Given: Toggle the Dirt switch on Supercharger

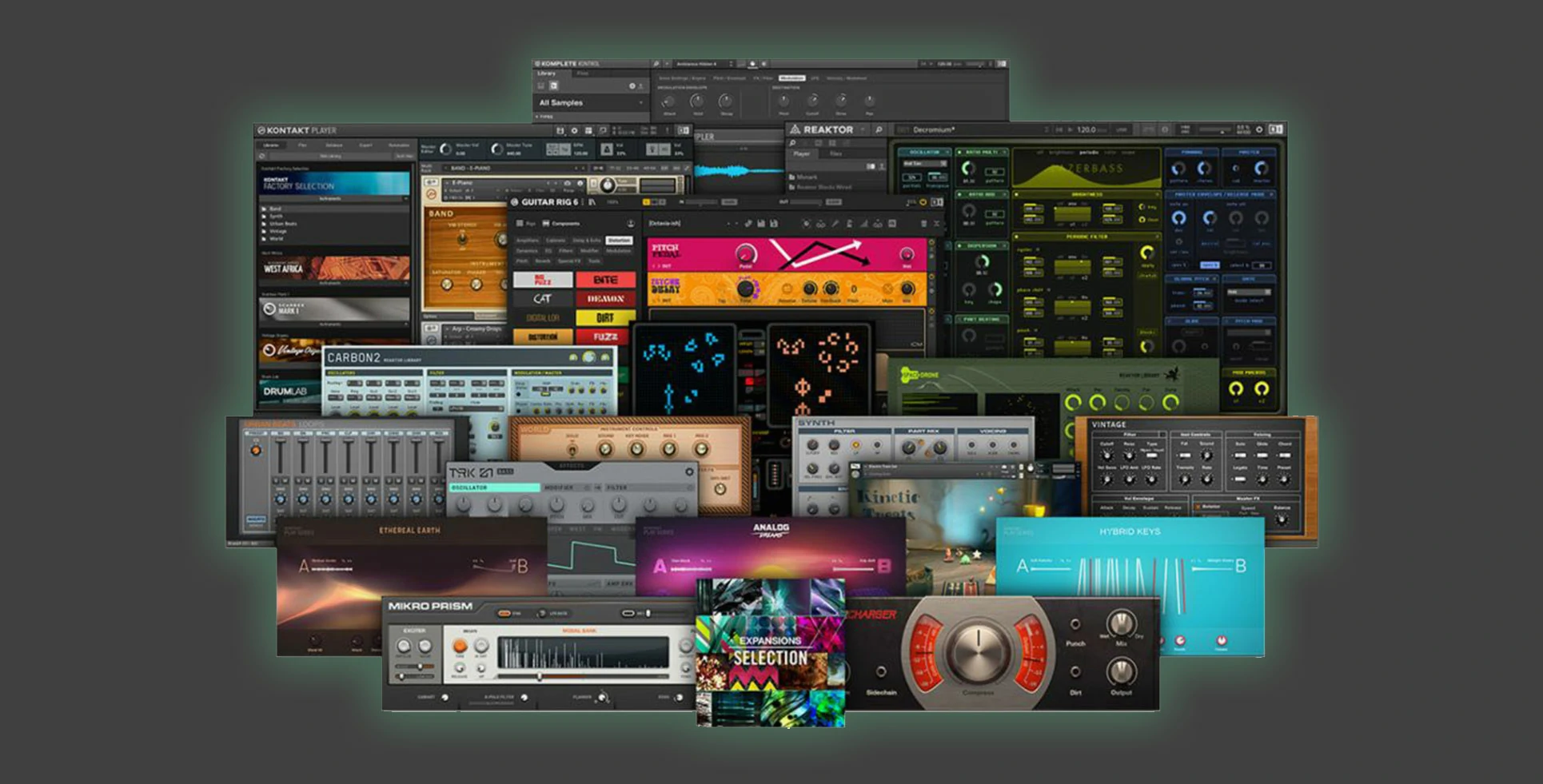Looking at the screenshot, I should click(x=1075, y=672).
